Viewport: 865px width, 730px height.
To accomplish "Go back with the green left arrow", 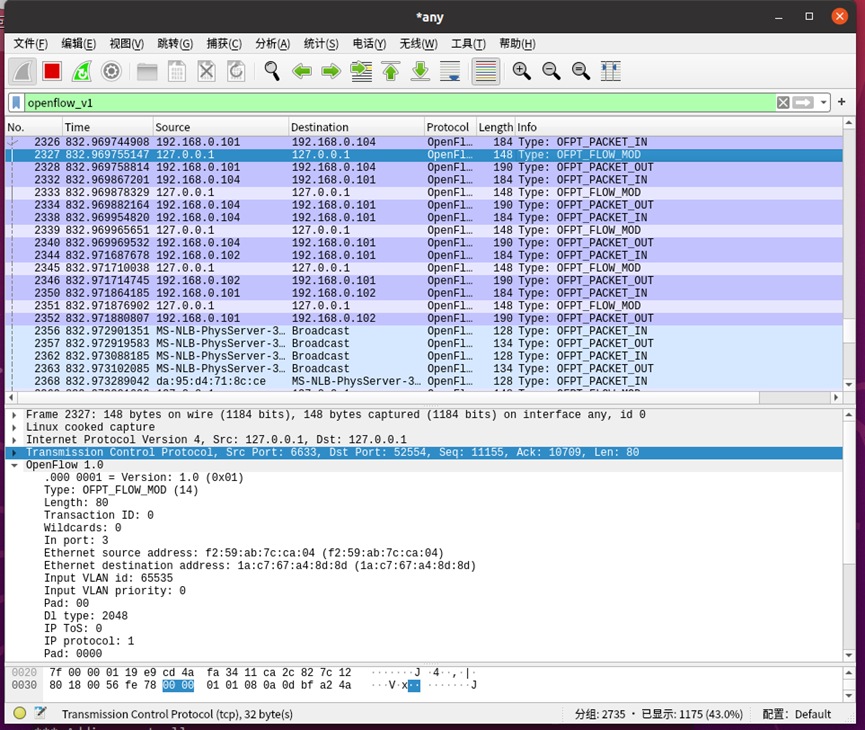I will tap(301, 71).
